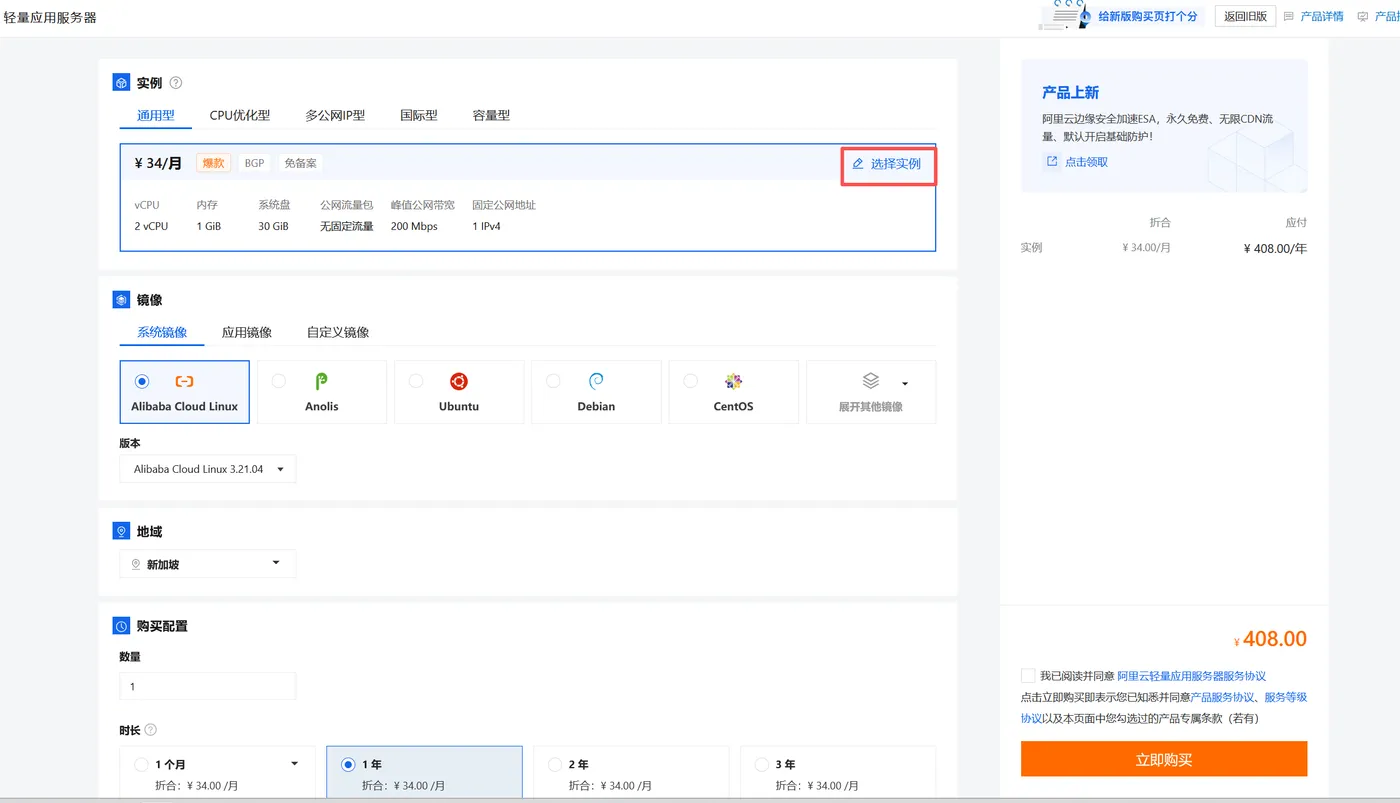Click the 镜像 section icon
Screen dimensions: 1400x803
coord(121,300)
